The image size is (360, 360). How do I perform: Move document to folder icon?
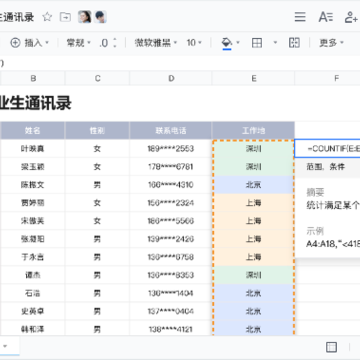65,17
